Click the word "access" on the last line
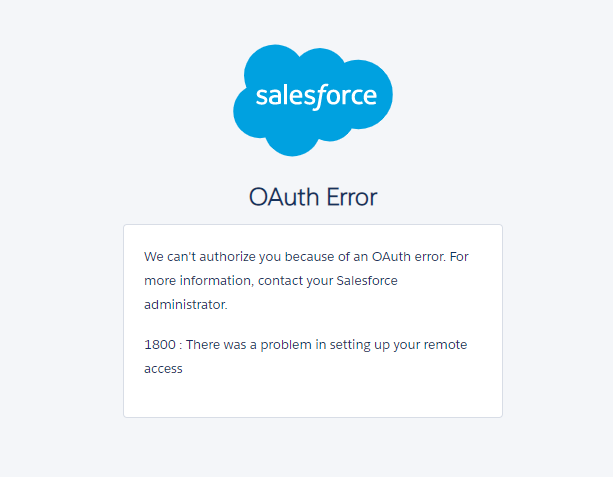This screenshot has width=615, height=477. (x=163, y=368)
